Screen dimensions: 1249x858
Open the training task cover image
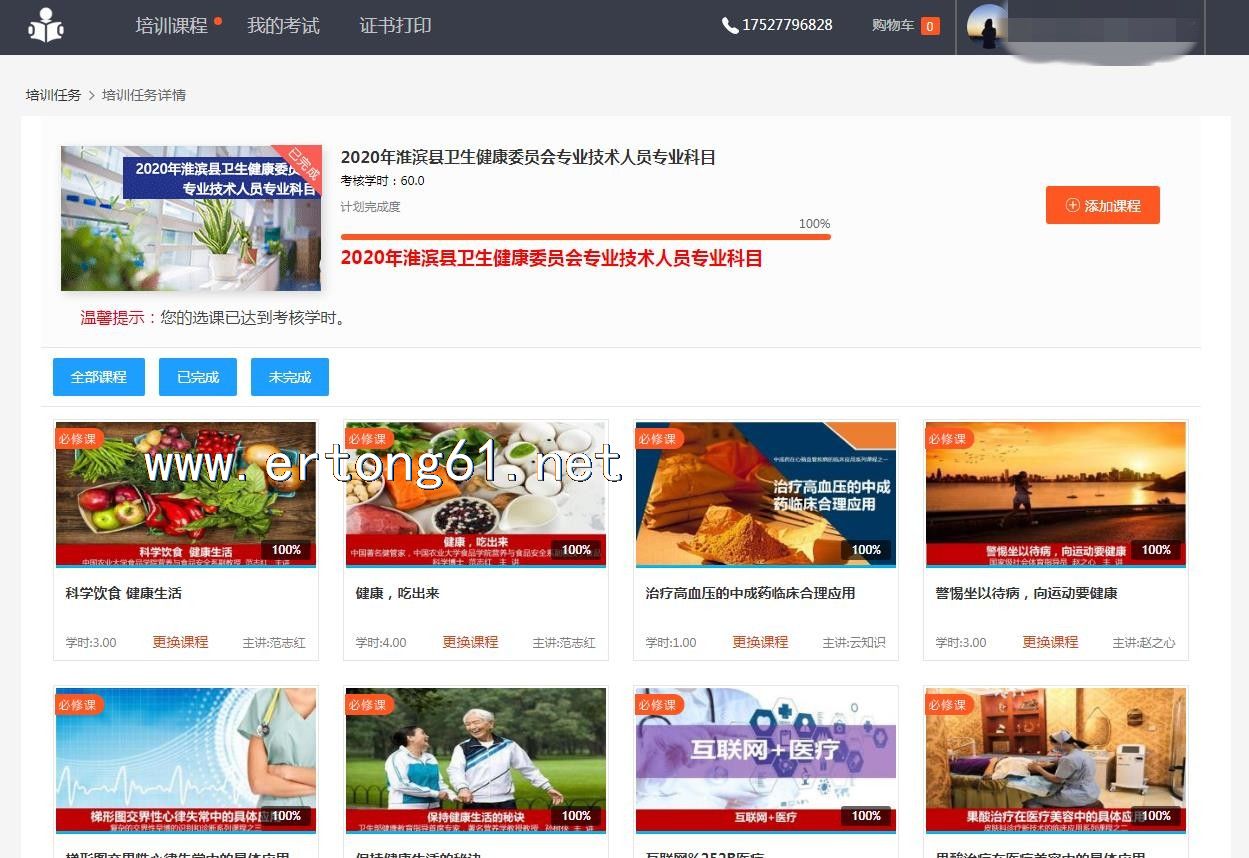pos(190,218)
